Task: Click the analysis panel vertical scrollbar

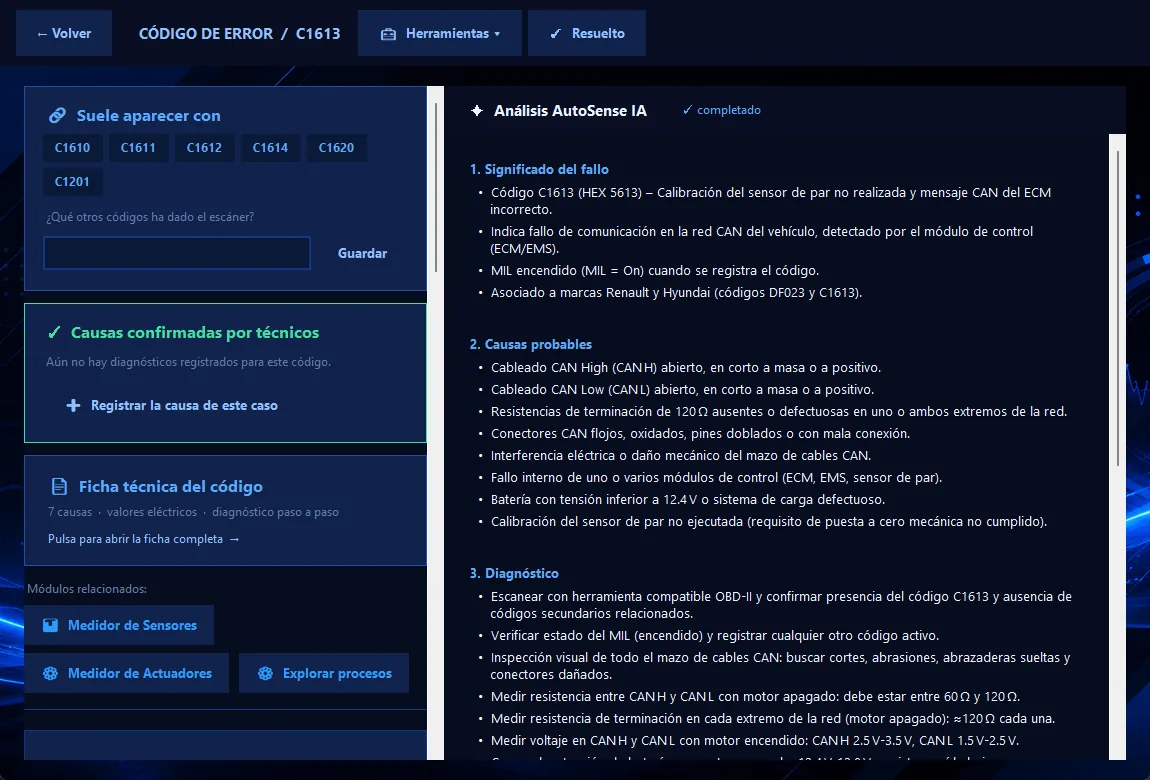Action: pyautogui.click(x=1117, y=308)
